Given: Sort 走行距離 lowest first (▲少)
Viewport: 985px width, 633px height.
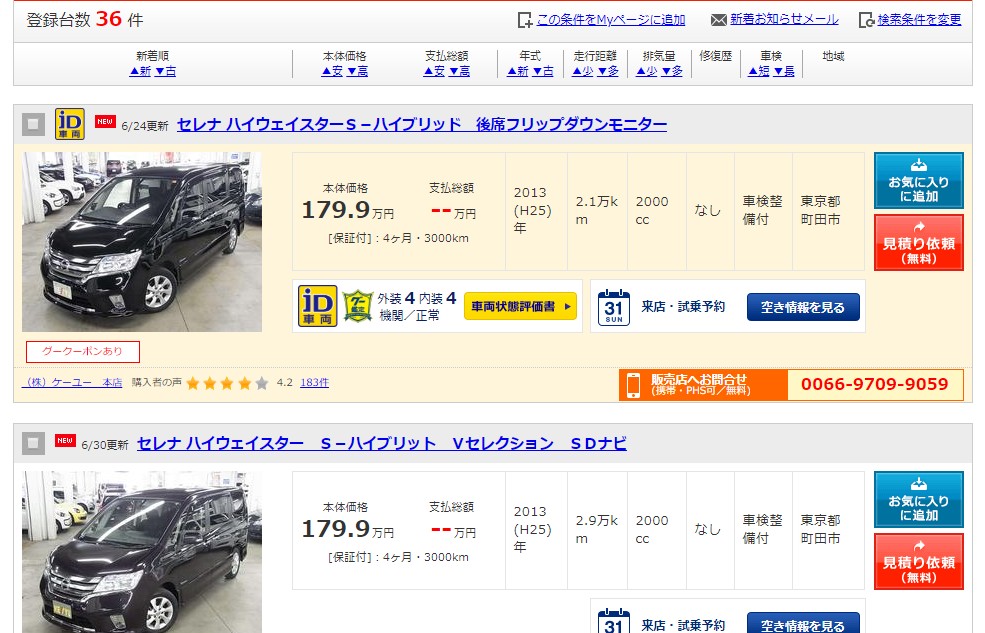Looking at the screenshot, I should tap(582, 71).
